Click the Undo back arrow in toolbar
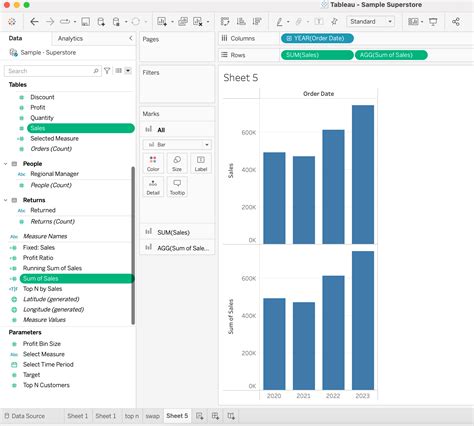Image resolution: width=474 pixels, height=426 pixels. coord(34,22)
